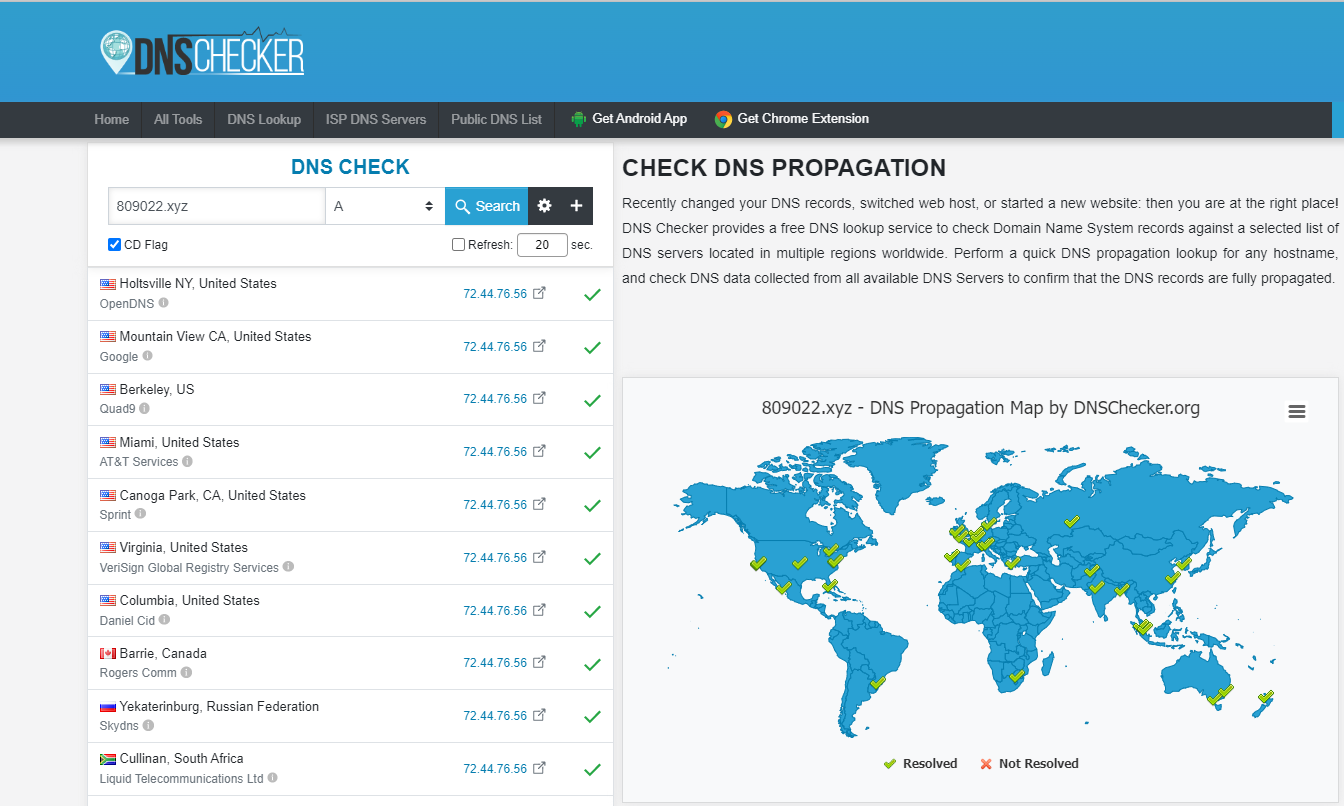Click the Chrome logo icon in navbar
This screenshot has height=806, width=1344.
click(x=721, y=118)
